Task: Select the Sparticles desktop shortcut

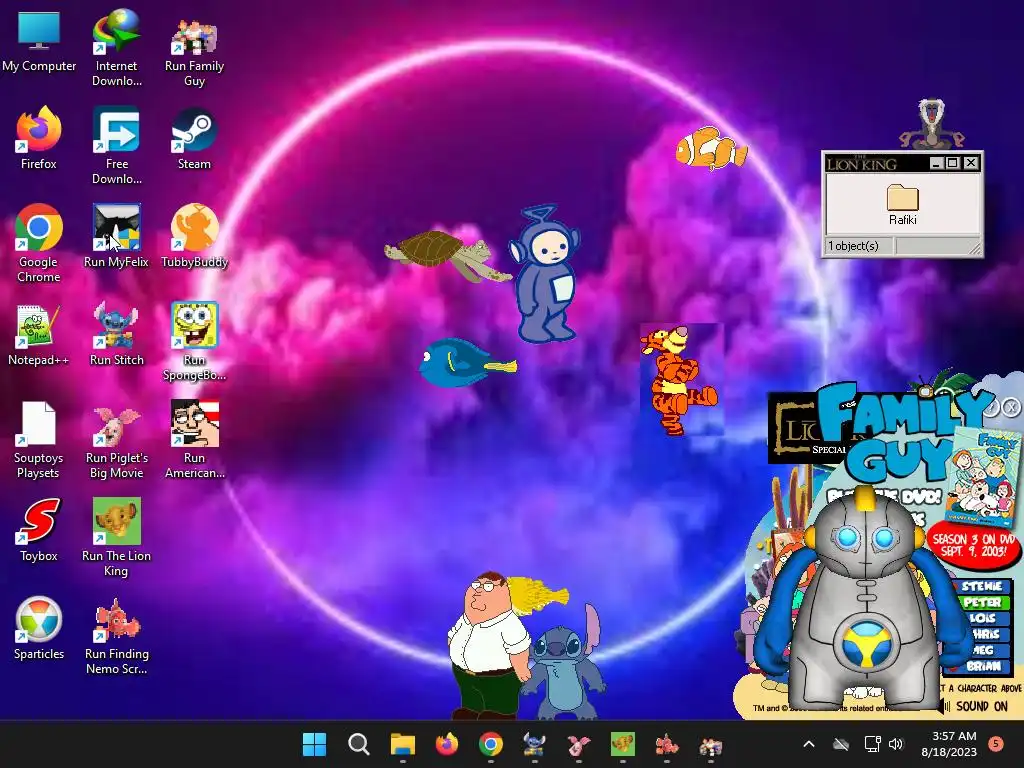Action: [39, 628]
